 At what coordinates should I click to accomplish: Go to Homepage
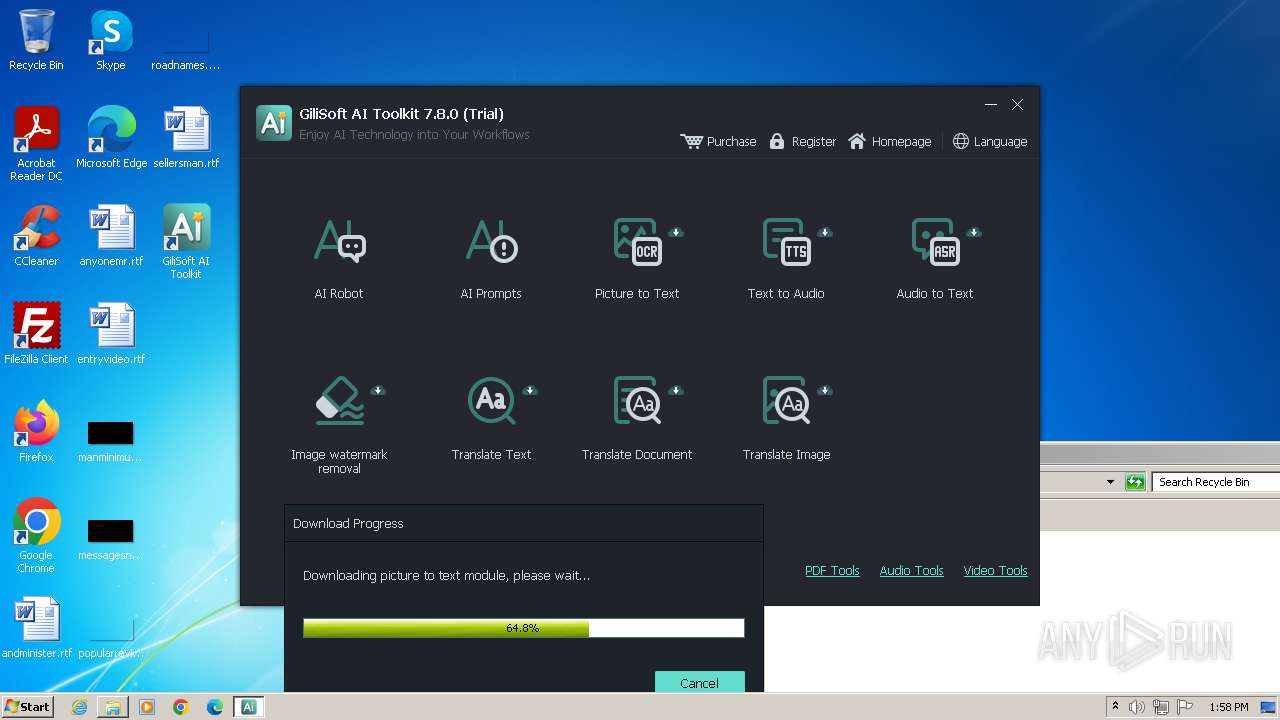click(x=889, y=141)
